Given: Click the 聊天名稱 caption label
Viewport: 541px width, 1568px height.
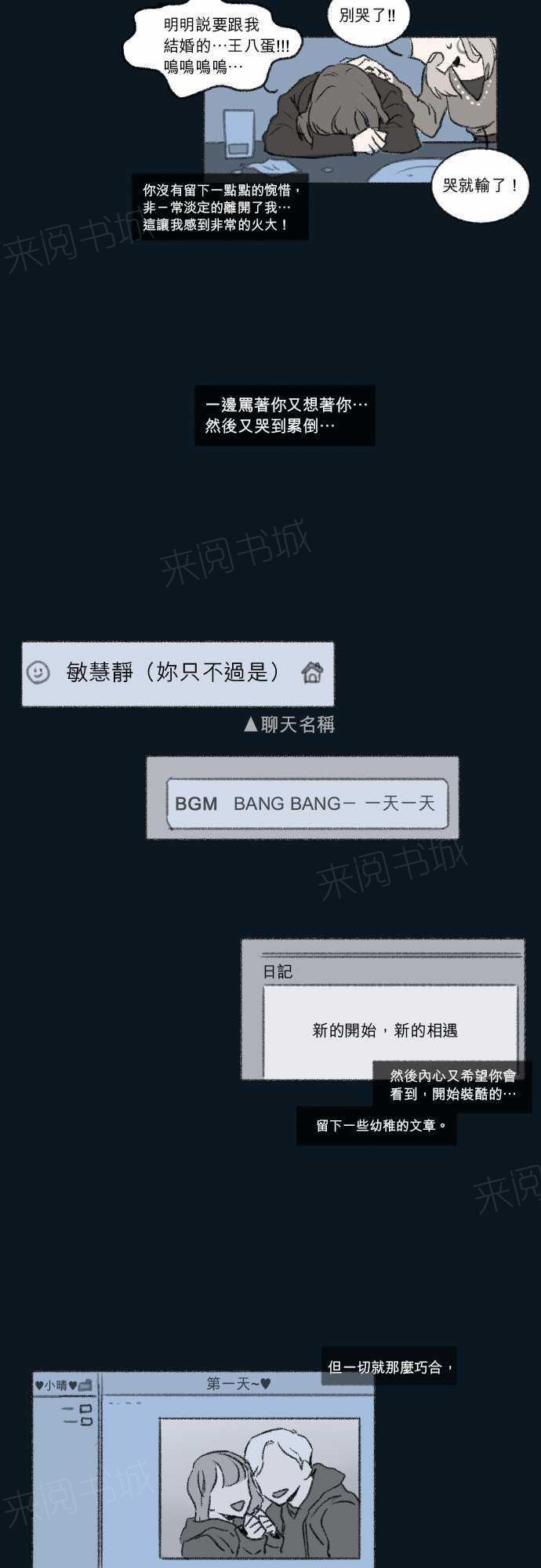Looking at the screenshot, I should click(298, 724).
